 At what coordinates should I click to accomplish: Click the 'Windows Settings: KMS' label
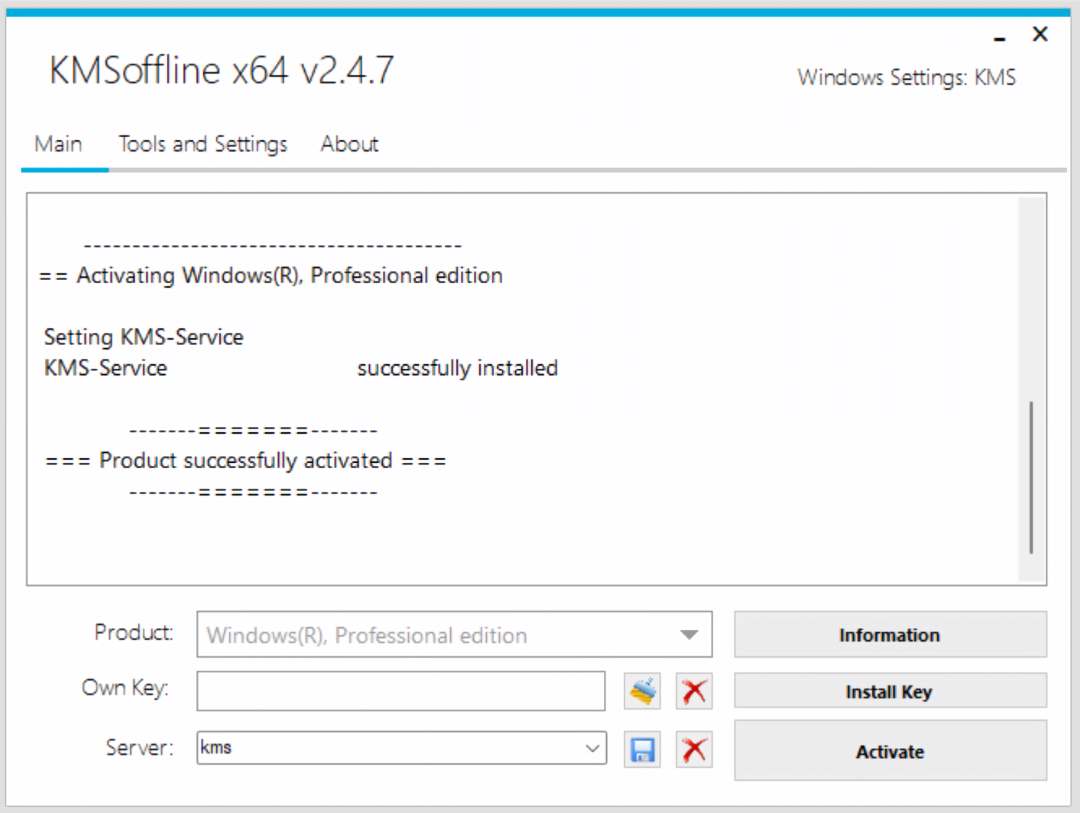tap(906, 77)
